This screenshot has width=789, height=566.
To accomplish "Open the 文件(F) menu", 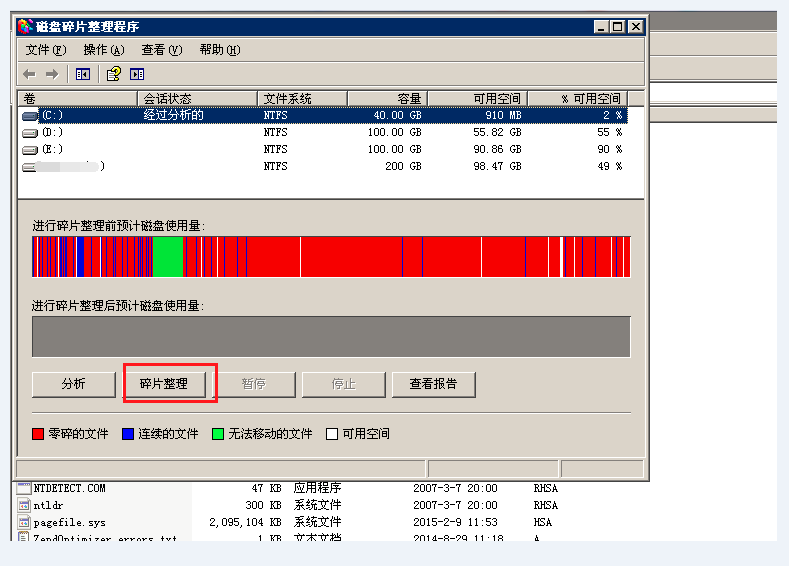I will pos(46,50).
